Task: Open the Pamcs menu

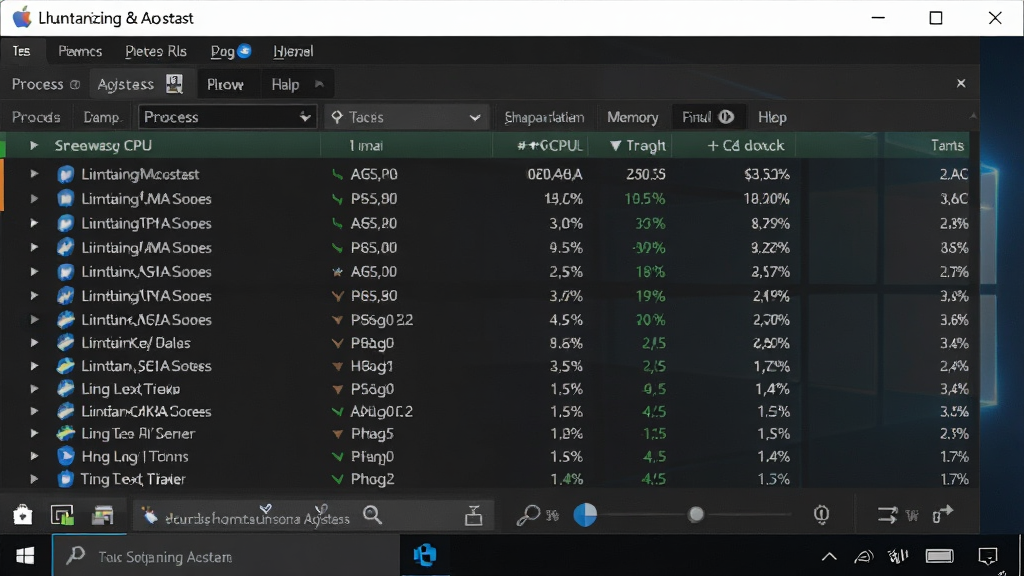Action: tap(80, 51)
